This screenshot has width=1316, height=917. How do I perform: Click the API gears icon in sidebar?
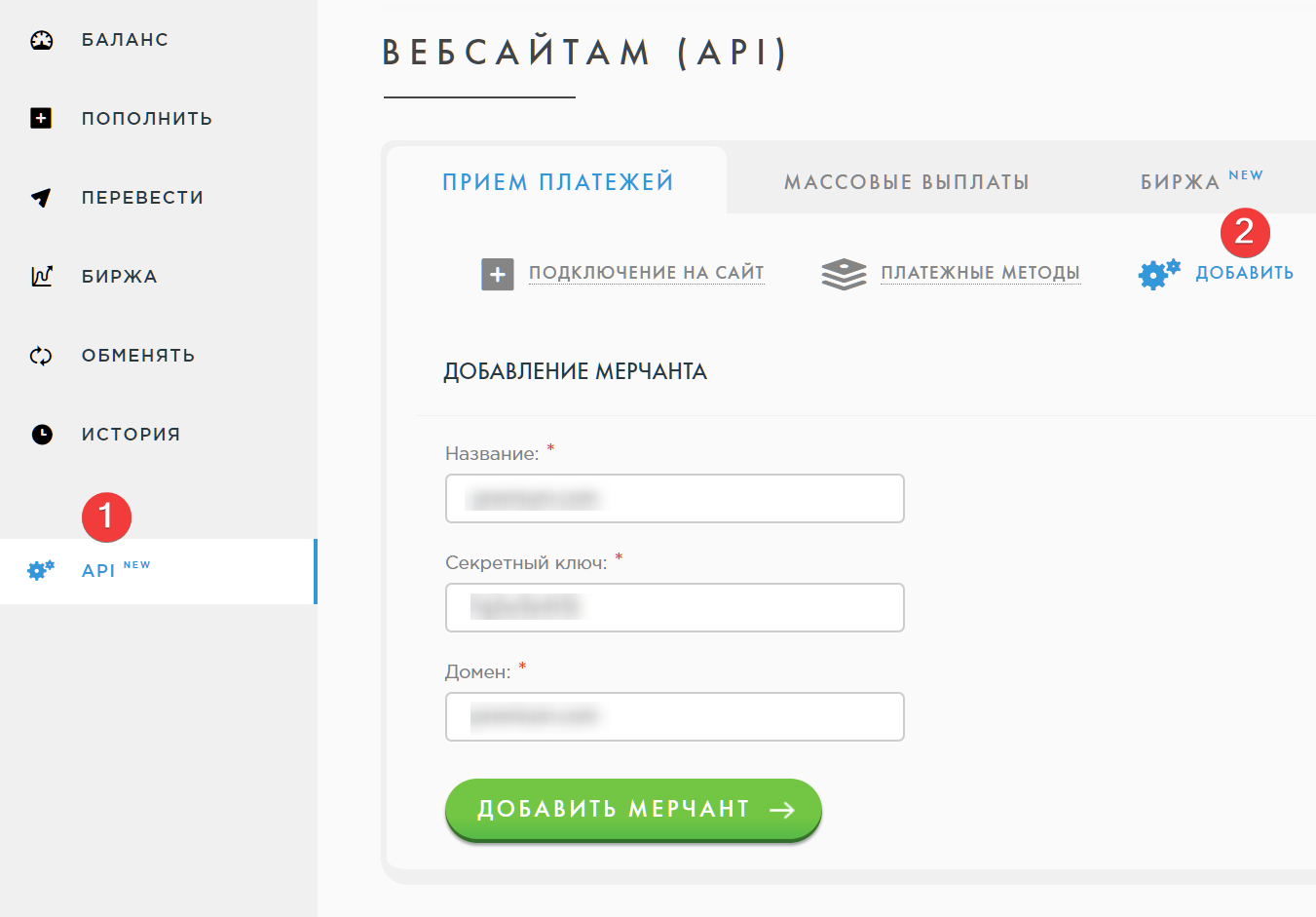click(41, 570)
